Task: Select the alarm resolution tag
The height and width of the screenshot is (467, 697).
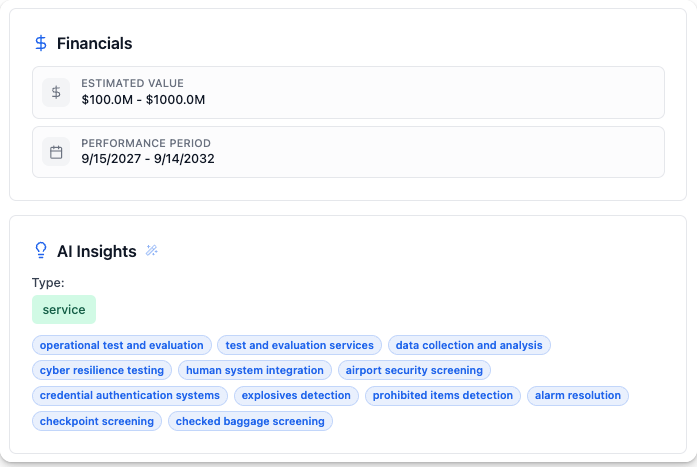Action: (578, 395)
